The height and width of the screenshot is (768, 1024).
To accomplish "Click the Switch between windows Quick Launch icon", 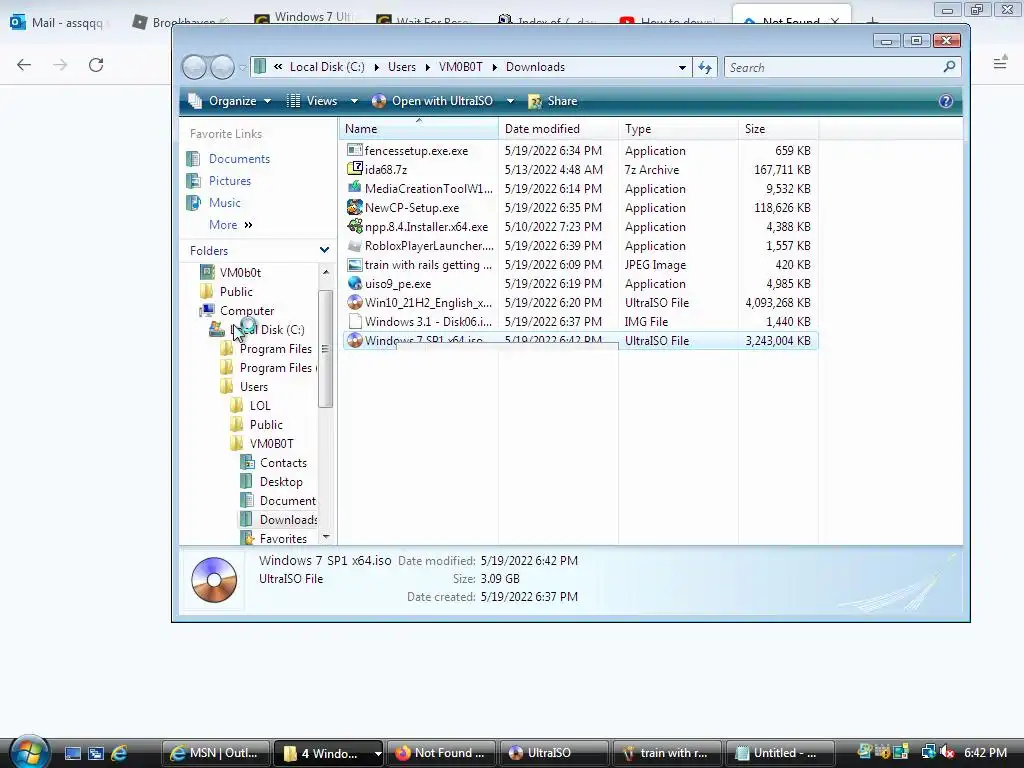I will (96, 753).
